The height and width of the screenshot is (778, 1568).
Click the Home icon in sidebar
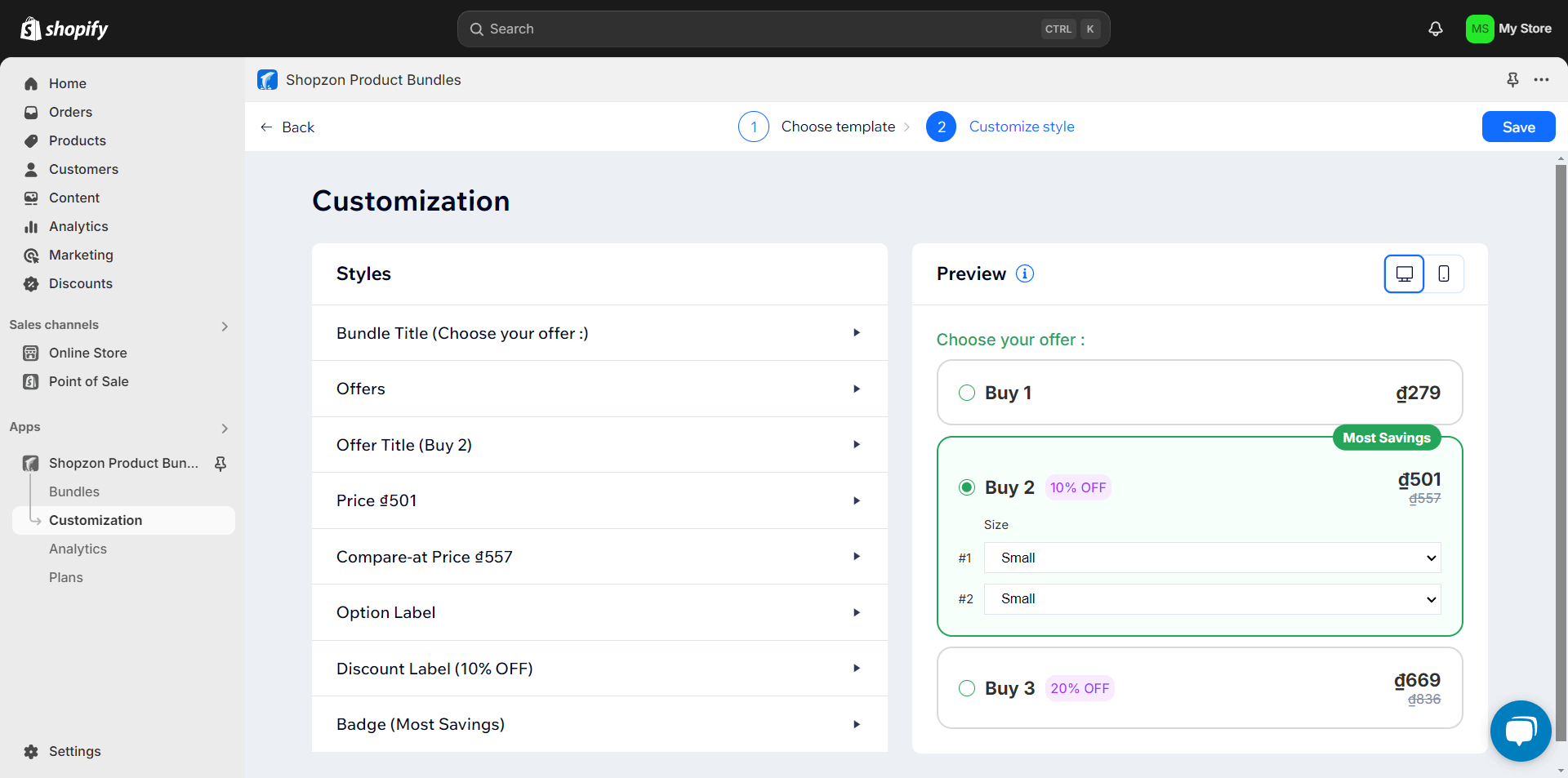31,83
